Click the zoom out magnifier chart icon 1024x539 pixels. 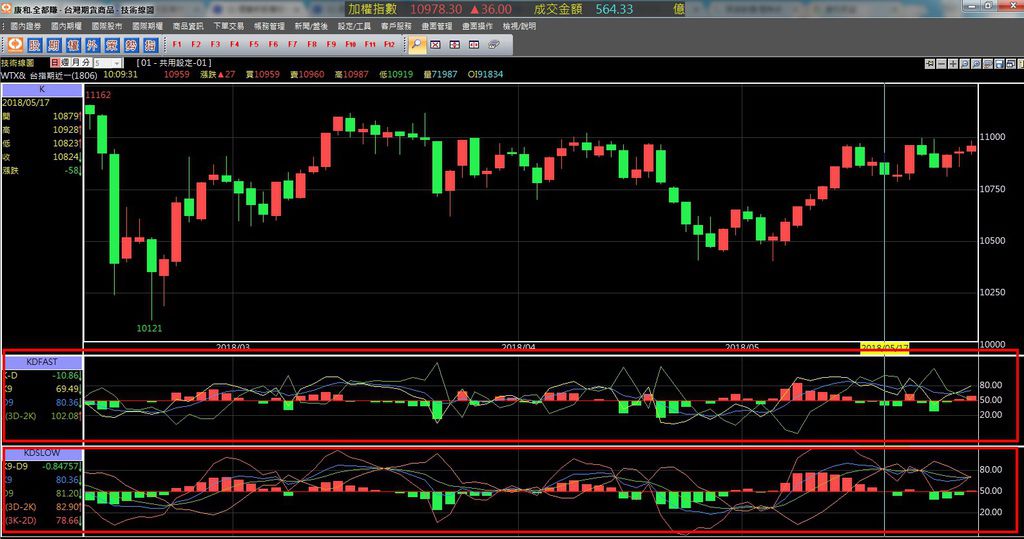(965, 64)
